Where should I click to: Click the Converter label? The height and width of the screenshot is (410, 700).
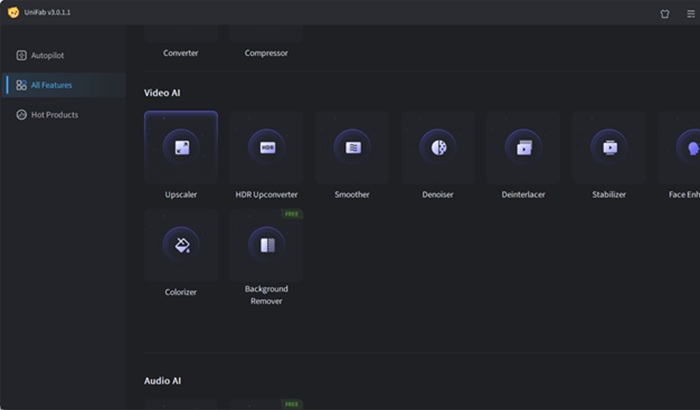point(180,53)
